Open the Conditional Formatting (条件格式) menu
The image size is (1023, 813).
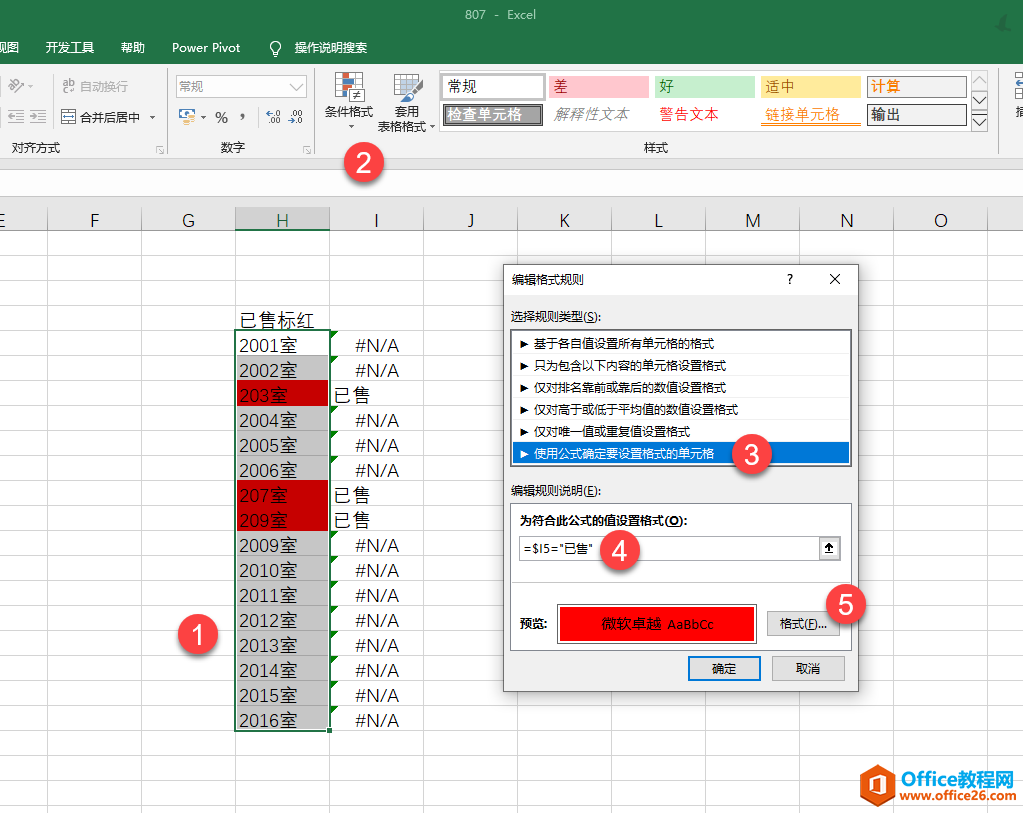tap(348, 101)
